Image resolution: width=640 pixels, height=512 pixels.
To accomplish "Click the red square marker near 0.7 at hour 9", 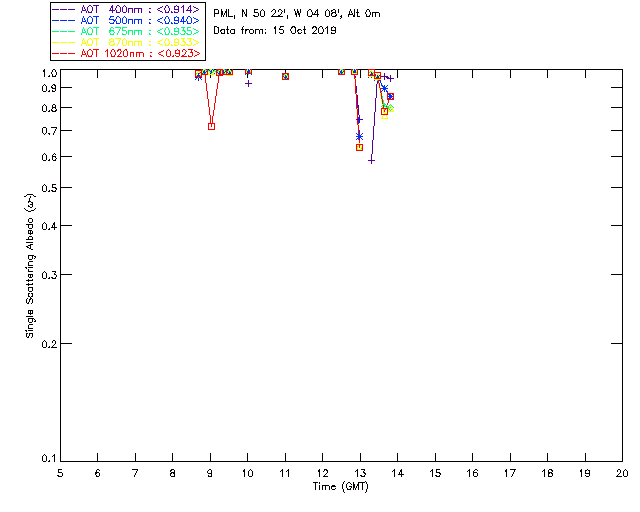I will tap(211, 127).
